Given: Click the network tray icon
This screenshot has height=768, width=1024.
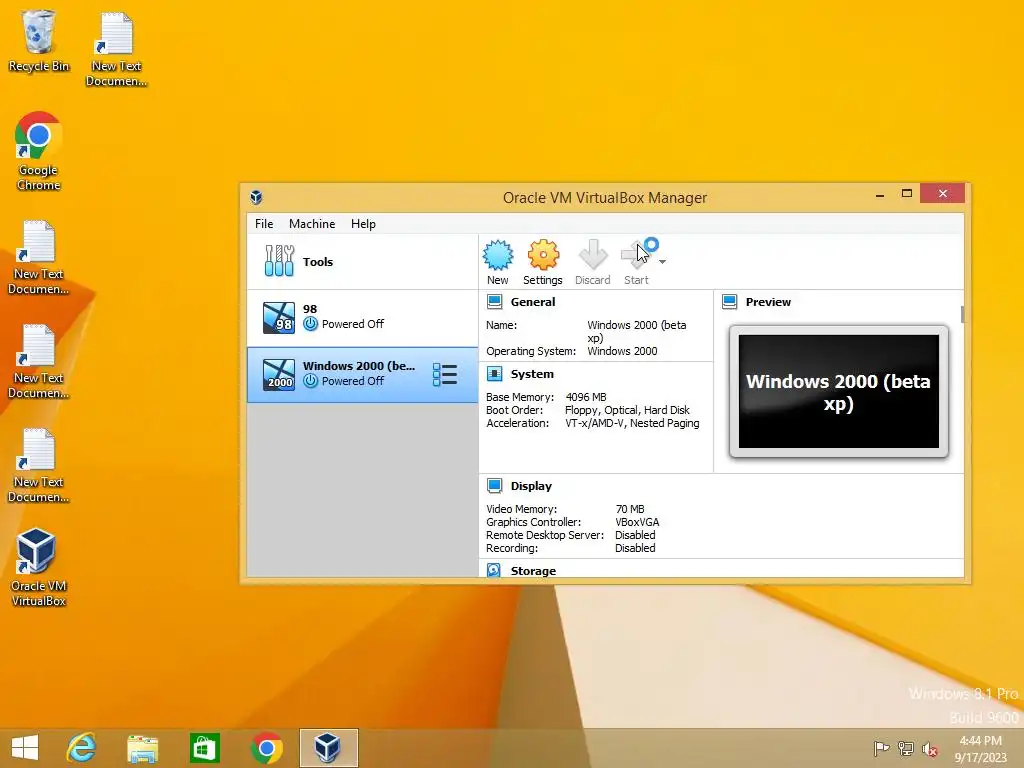Looking at the screenshot, I should 906,749.
